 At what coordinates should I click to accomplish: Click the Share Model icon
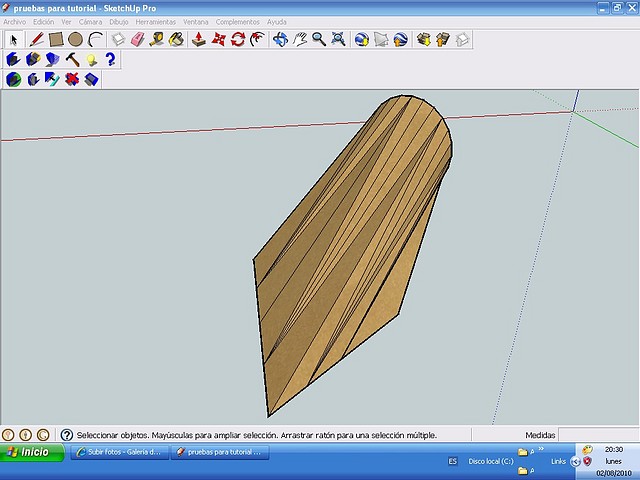point(443,40)
